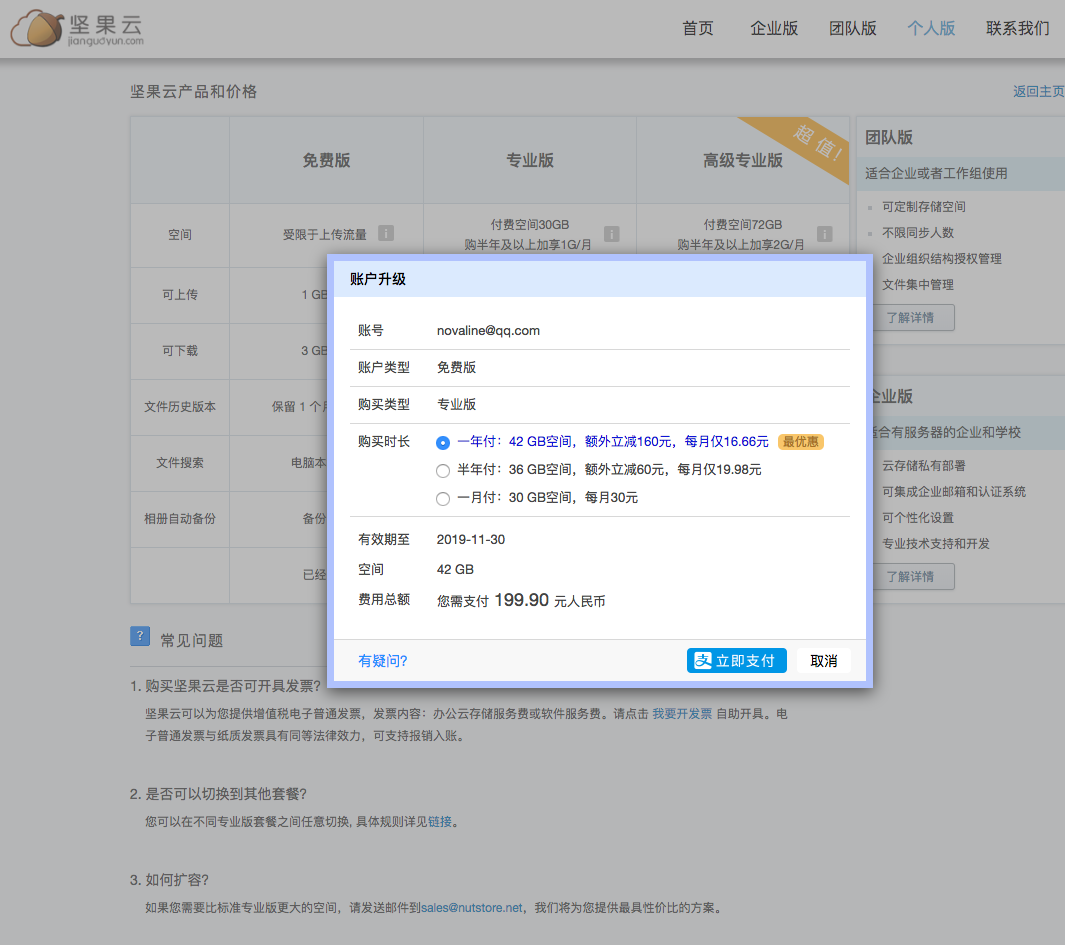The image size is (1065, 945).
Task: Open the 团队版 nav item
Action: point(852,29)
